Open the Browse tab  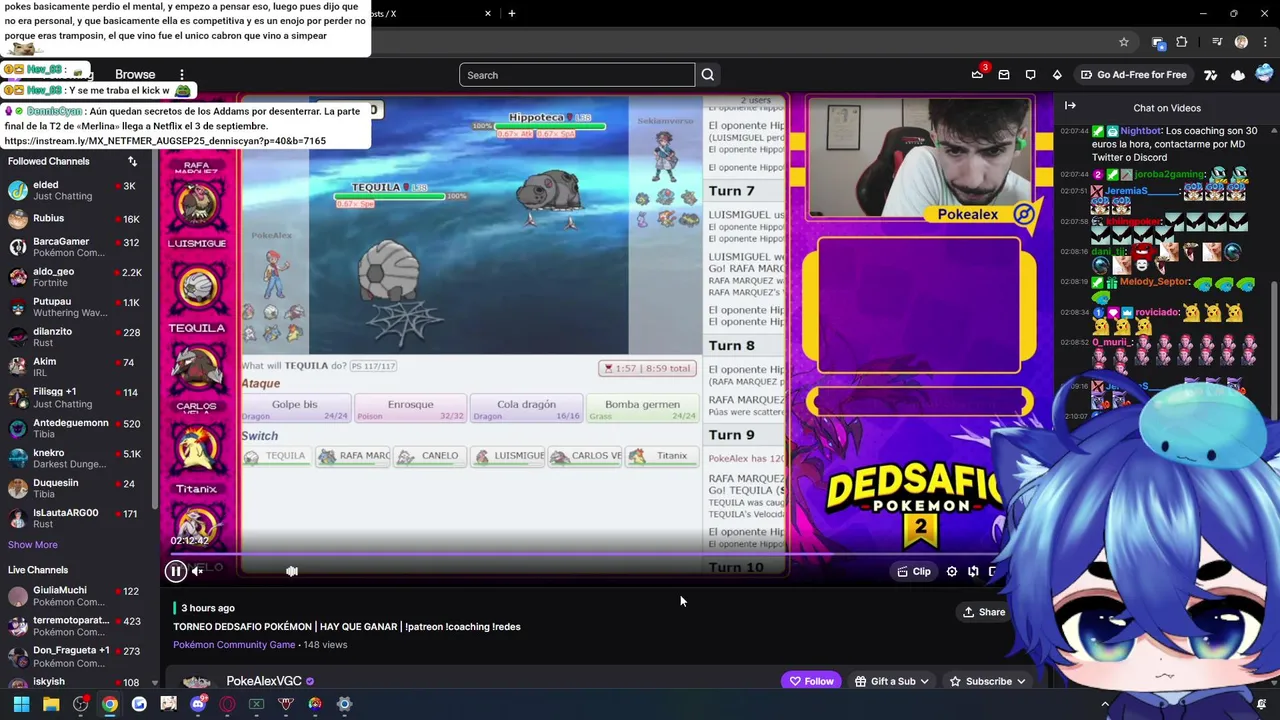point(135,75)
